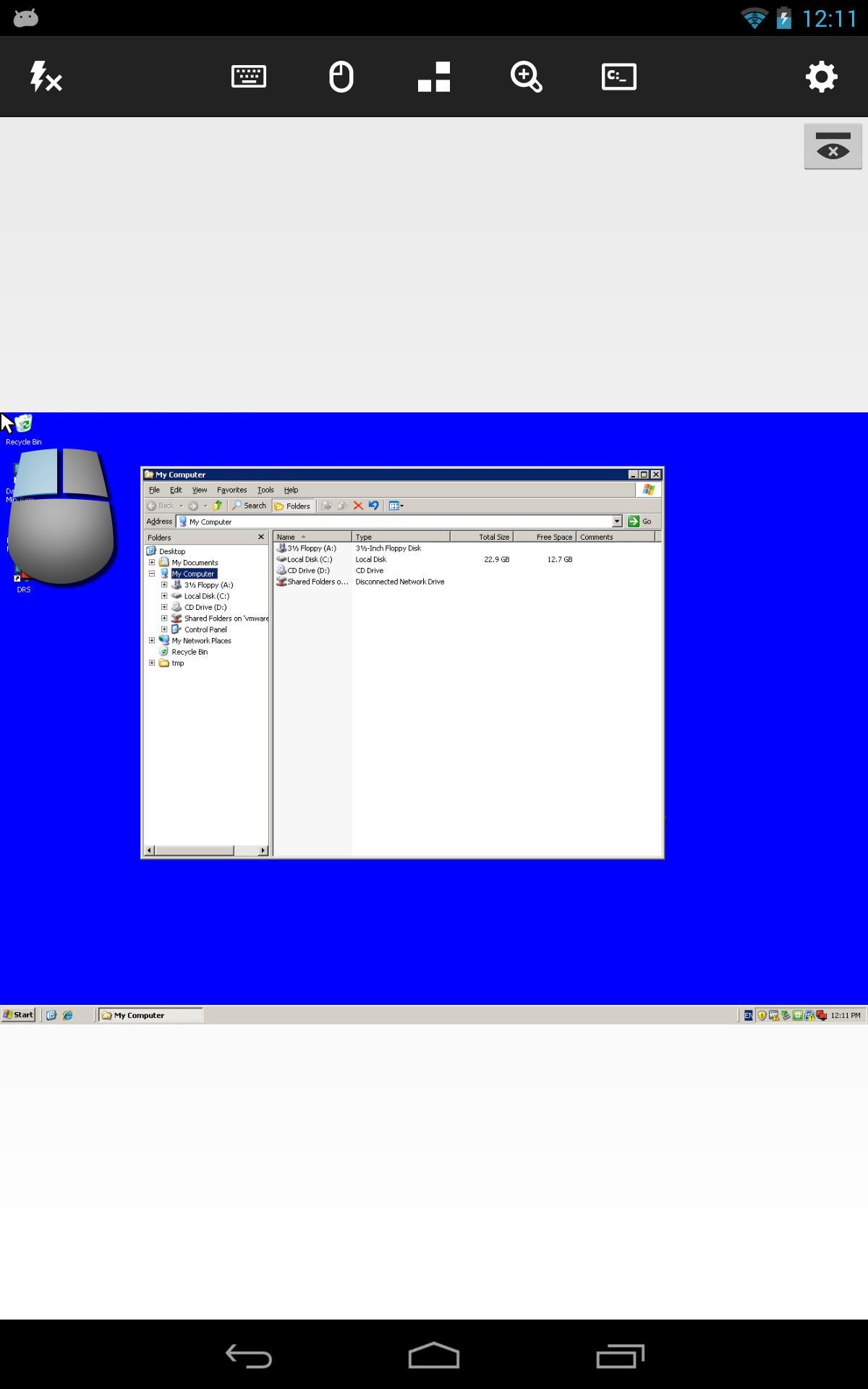
Task: Click the Search toolbar button
Action: [x=249, y=506]
